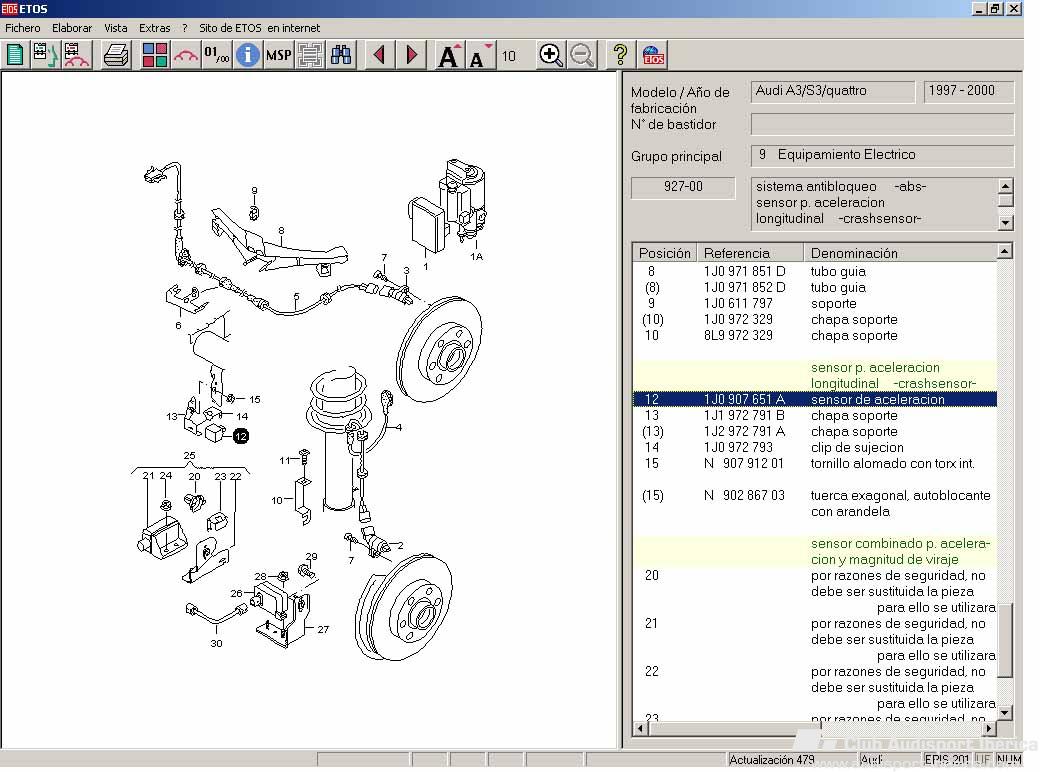
Task: Select row '1J0 971 851 D' tubo guia
Action: [x=814, y=271]
